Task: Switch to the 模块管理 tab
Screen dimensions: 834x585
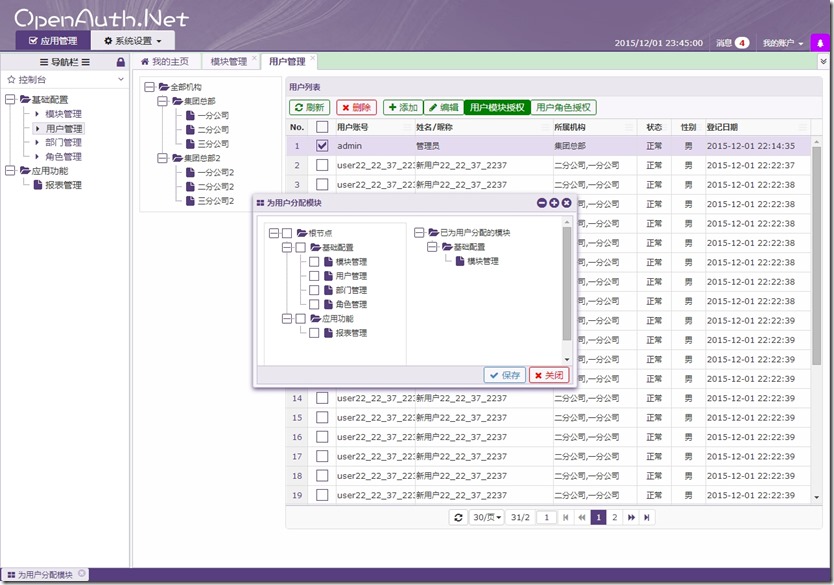Action: 229,62
